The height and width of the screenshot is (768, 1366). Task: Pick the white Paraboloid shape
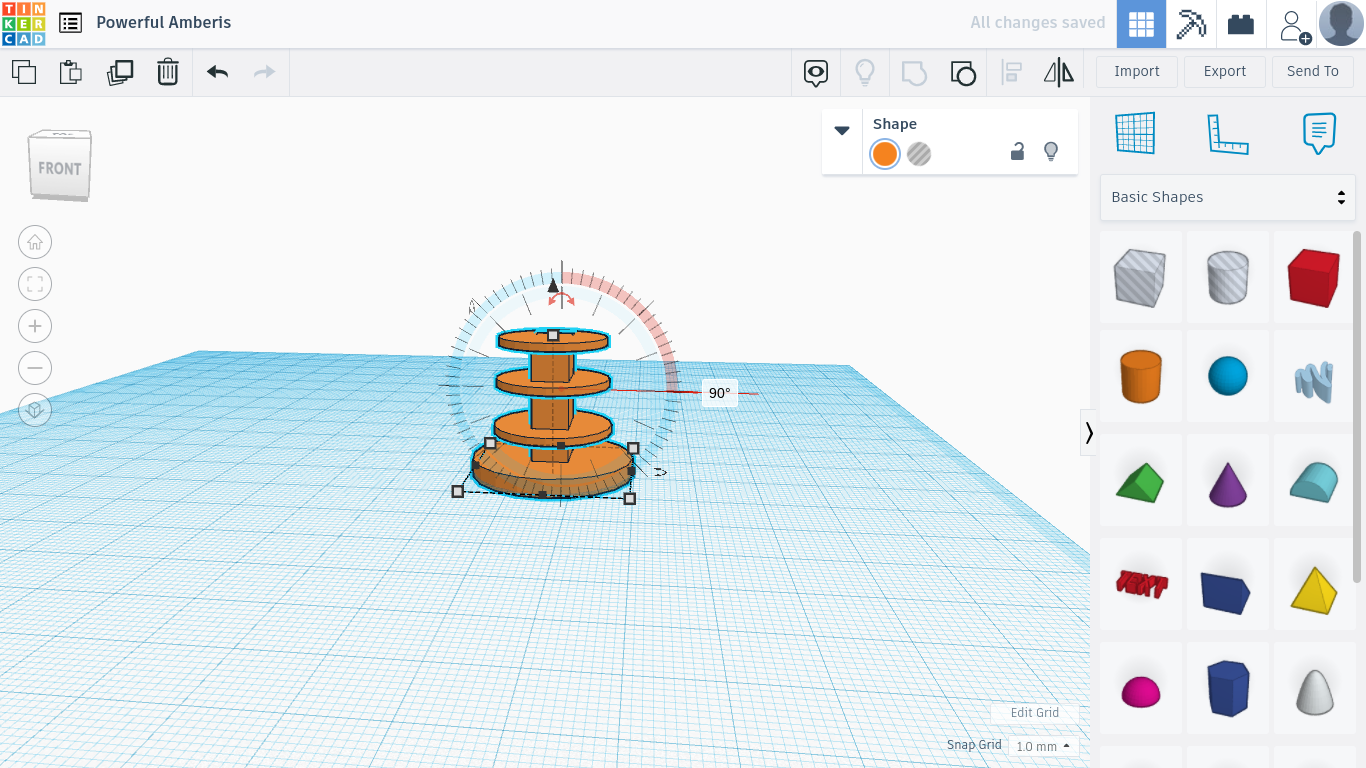pyautogui.click(x=1314, y=690)
